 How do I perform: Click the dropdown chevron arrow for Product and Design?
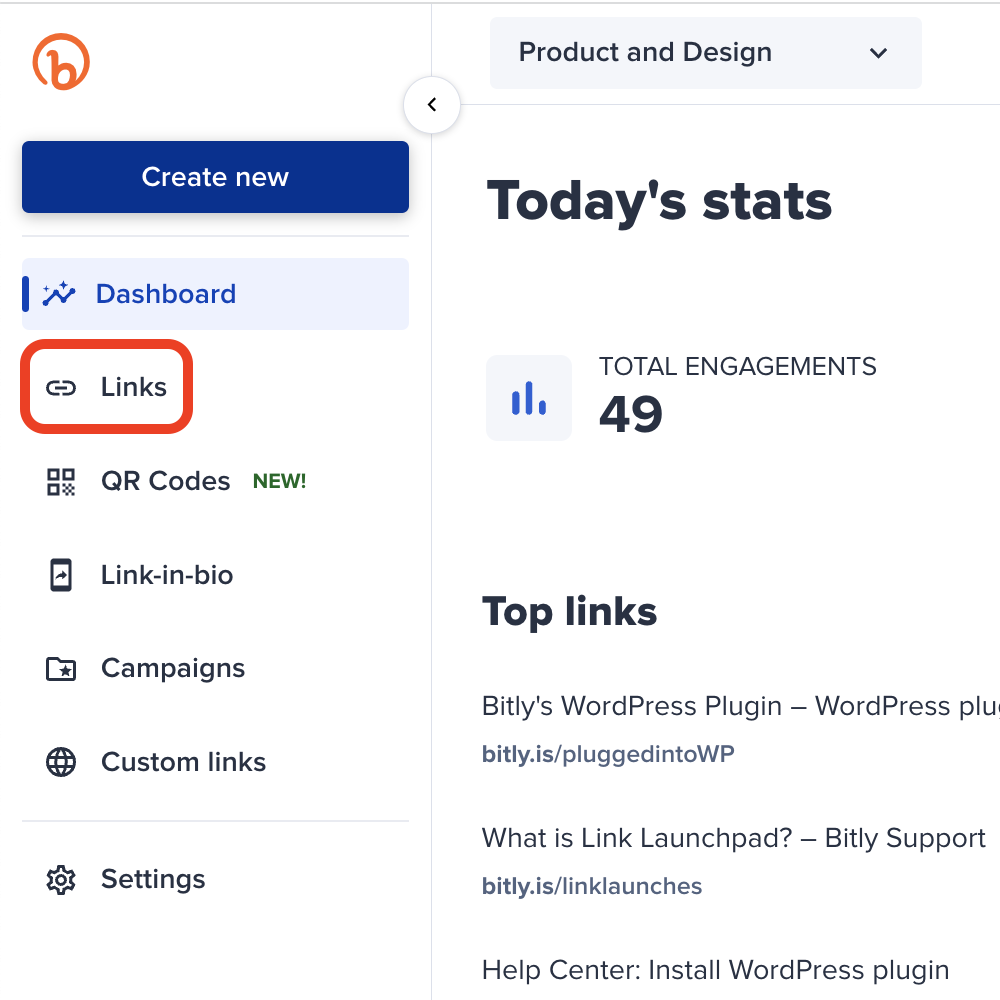click(878, 53)
